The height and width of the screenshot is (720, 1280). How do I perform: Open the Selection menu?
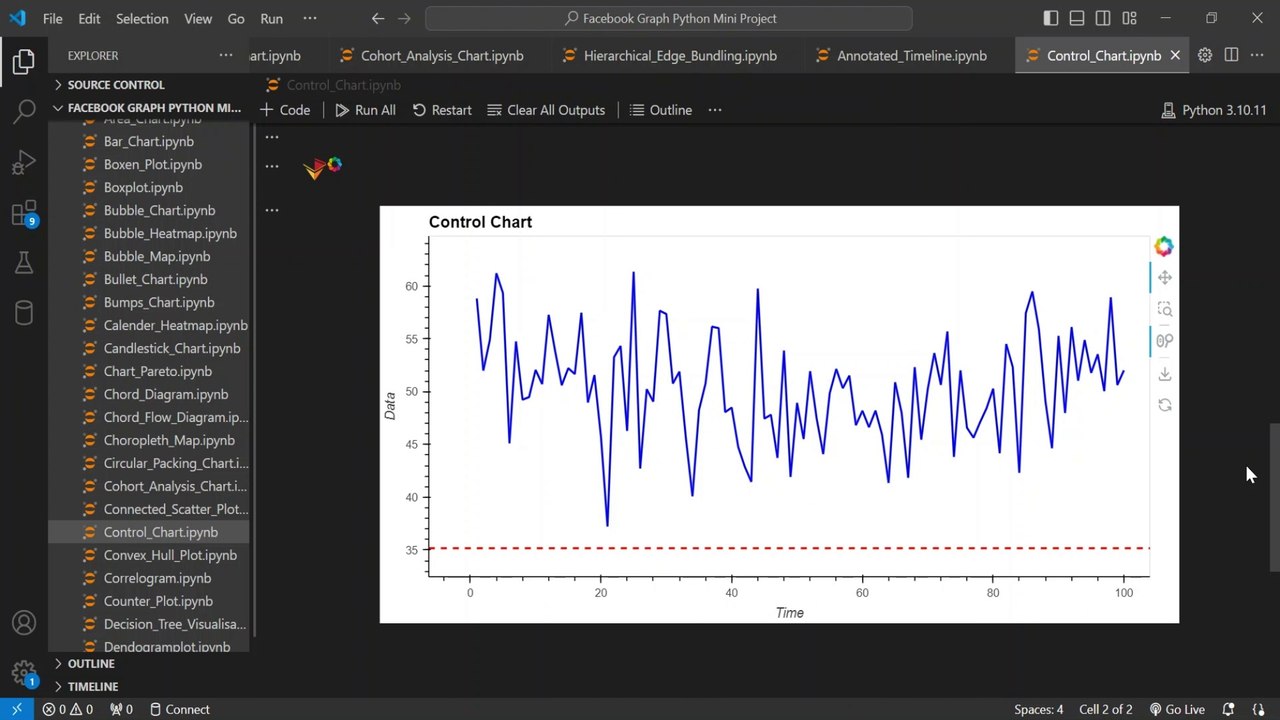pos(142,18)
